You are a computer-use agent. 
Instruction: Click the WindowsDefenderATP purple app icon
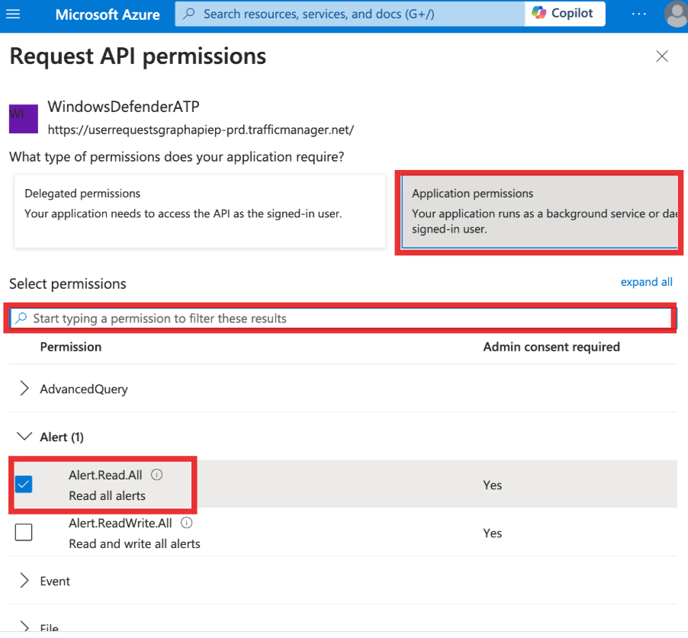[23, 118]
